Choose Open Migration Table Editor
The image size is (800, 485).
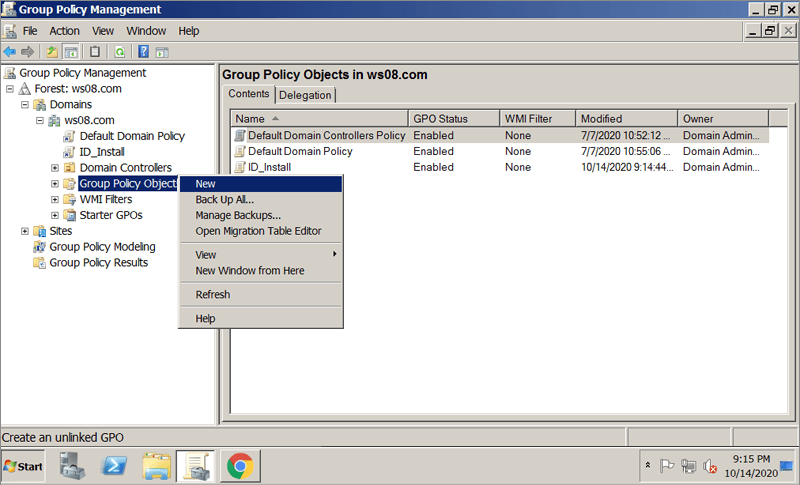click(x=261, y=232)
